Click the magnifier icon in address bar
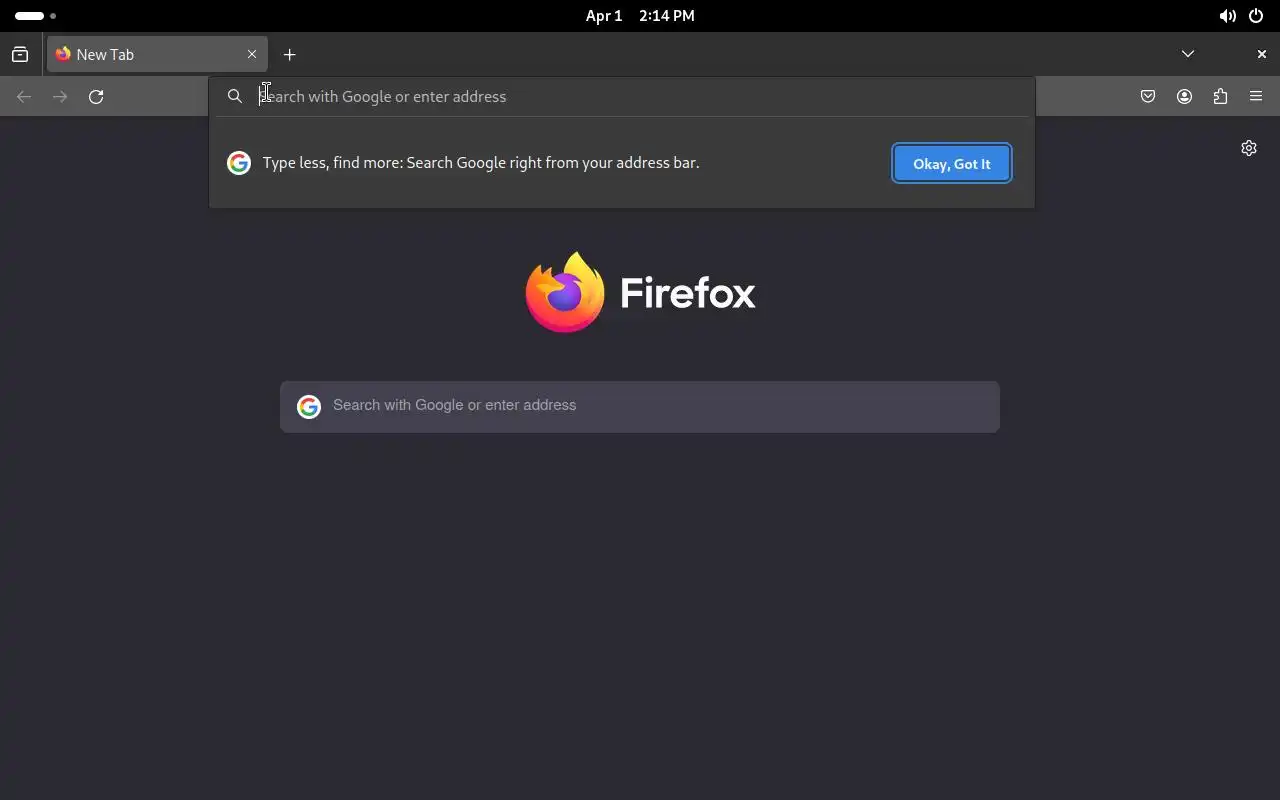Screen dimensions: 1280x800 pos(235,97)
